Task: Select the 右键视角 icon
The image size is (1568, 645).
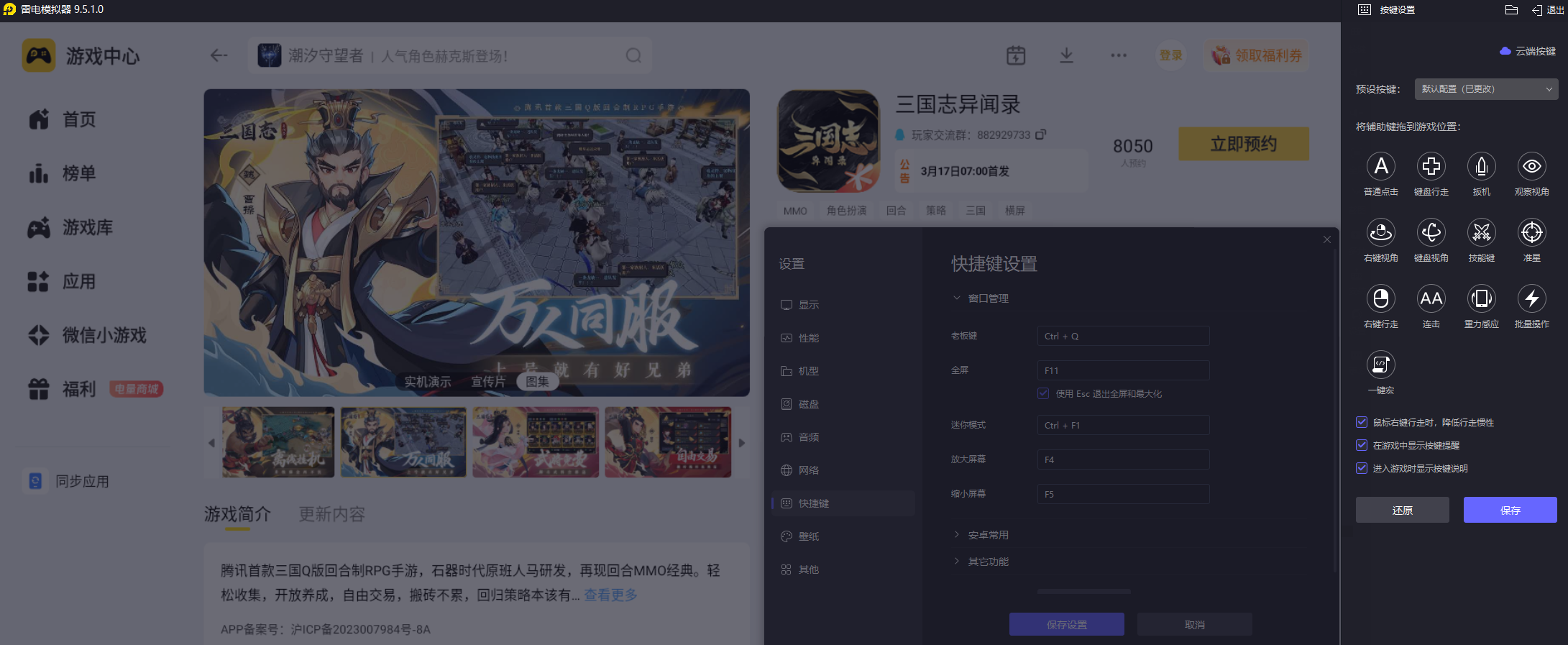Action: (x=1380, y=232)
